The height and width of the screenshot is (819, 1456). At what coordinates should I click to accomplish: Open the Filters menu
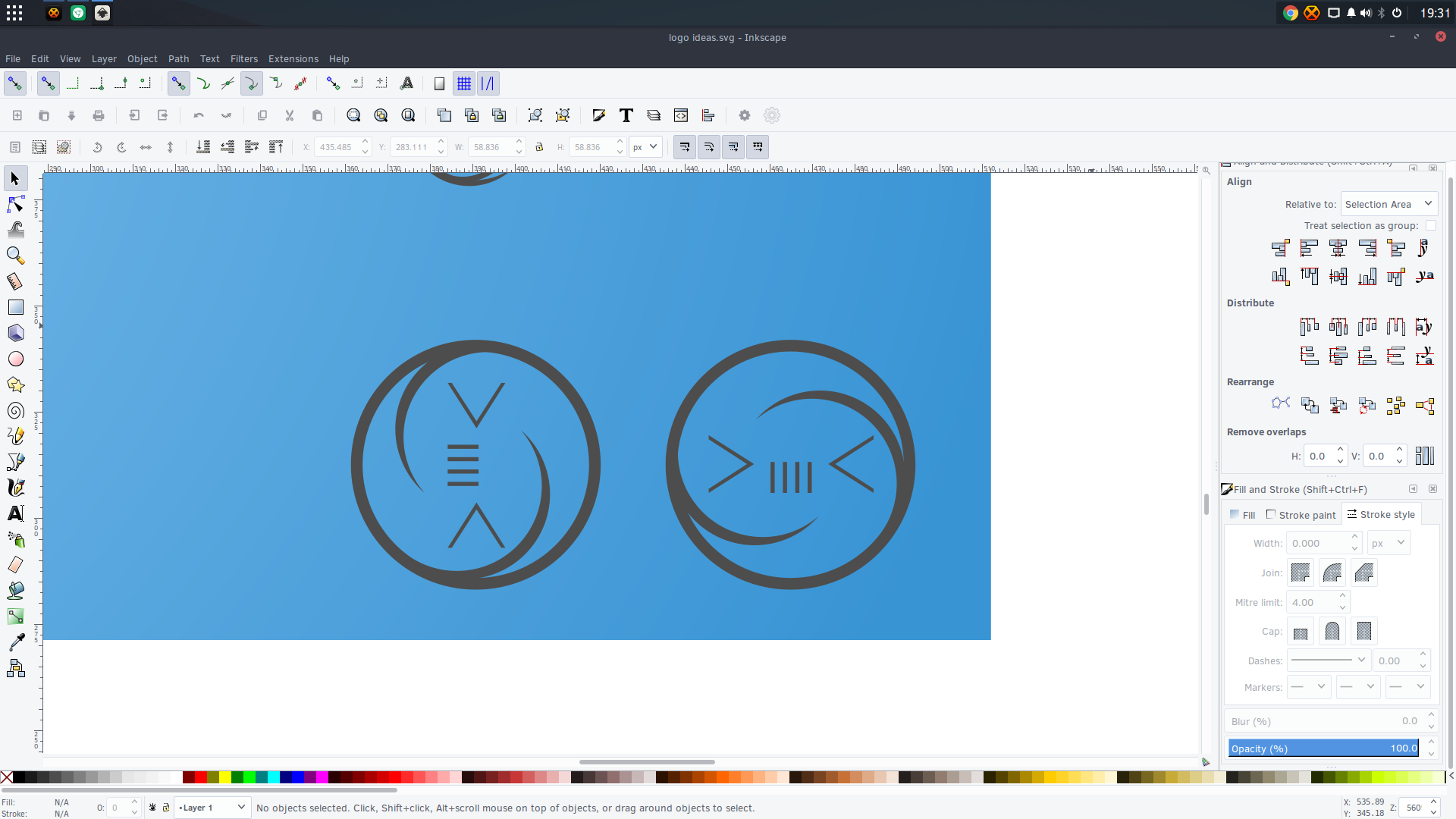[x=244, y=58]
